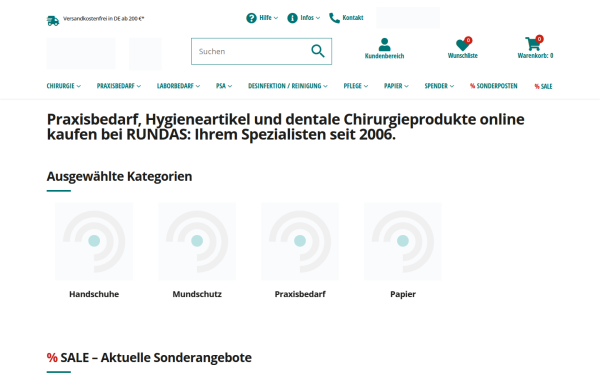Click the Wunschliste label
Image resolution: width=600 pixels, height=375 pixels.
[463, 55]
